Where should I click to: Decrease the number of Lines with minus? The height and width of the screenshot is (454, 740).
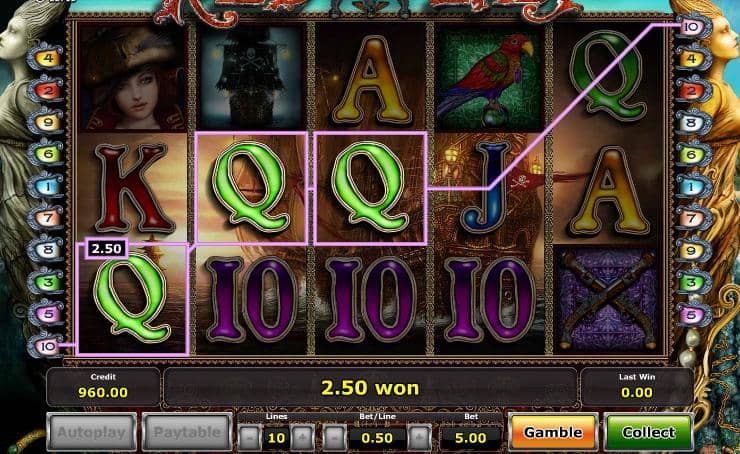coord(250,438)
